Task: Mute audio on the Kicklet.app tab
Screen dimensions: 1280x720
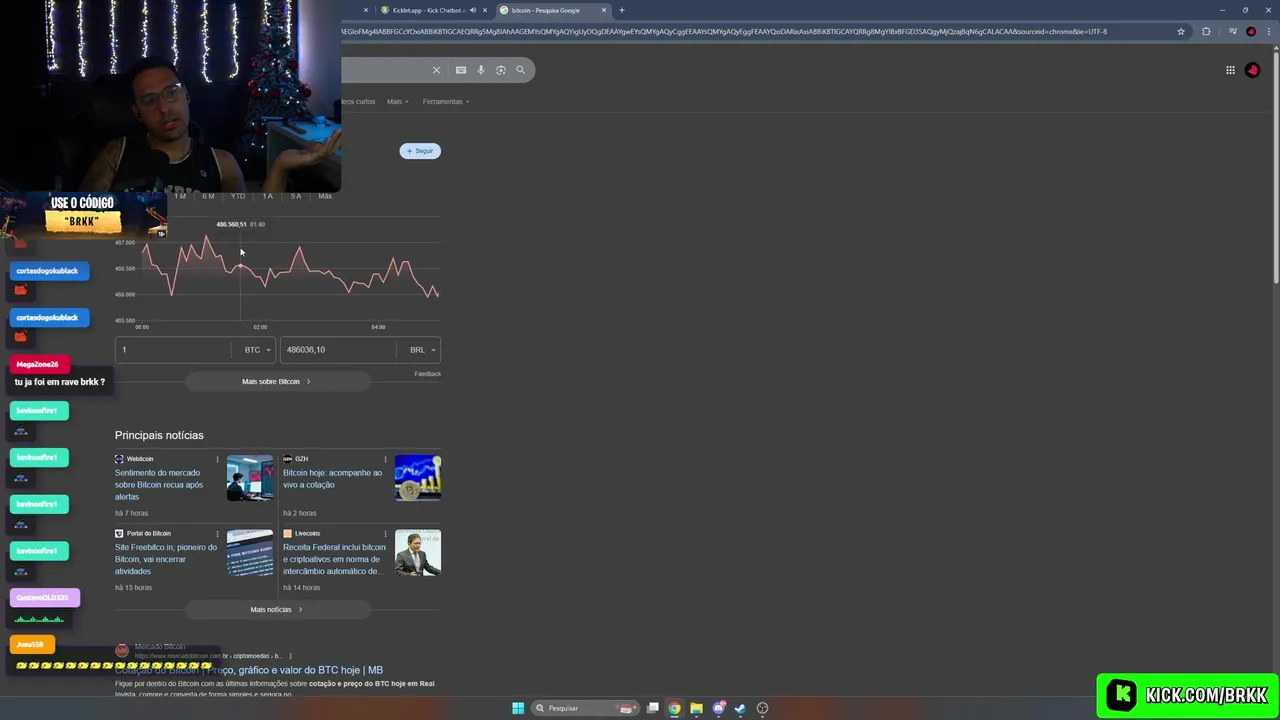Action: 473,10
